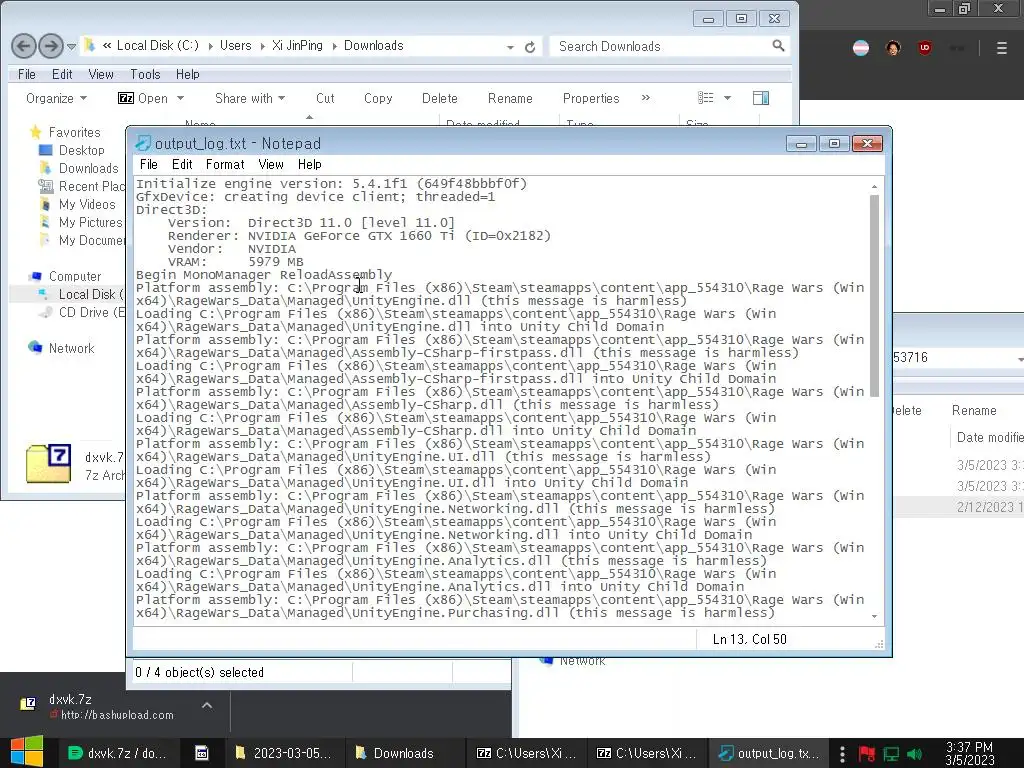Image resolution: width=1024 pixels, height=768 pixels.
Task: Open the browser hamburger menu
Action: [x=1002, y=48]
